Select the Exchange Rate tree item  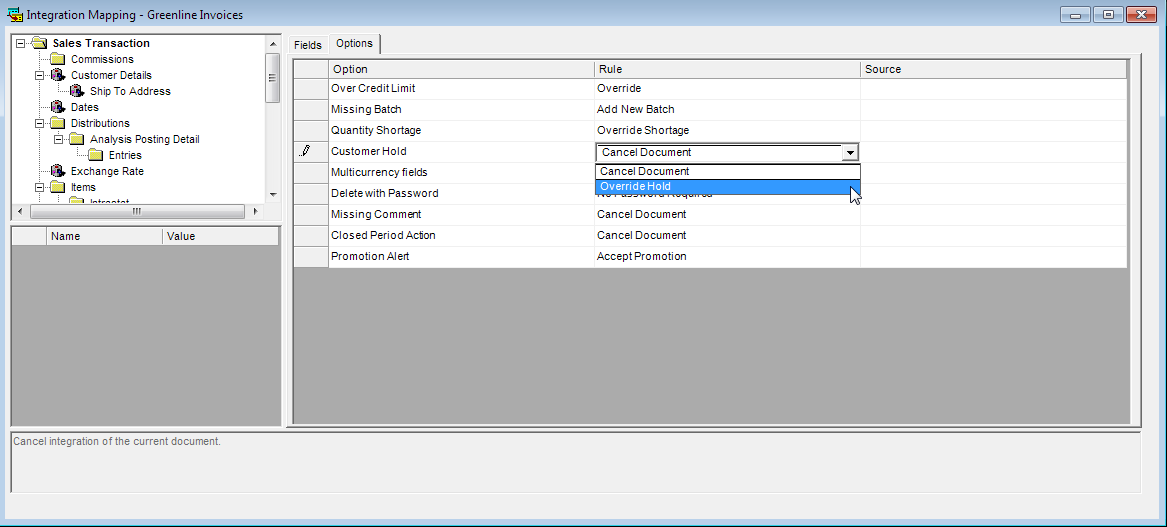(x=107, y=171)
